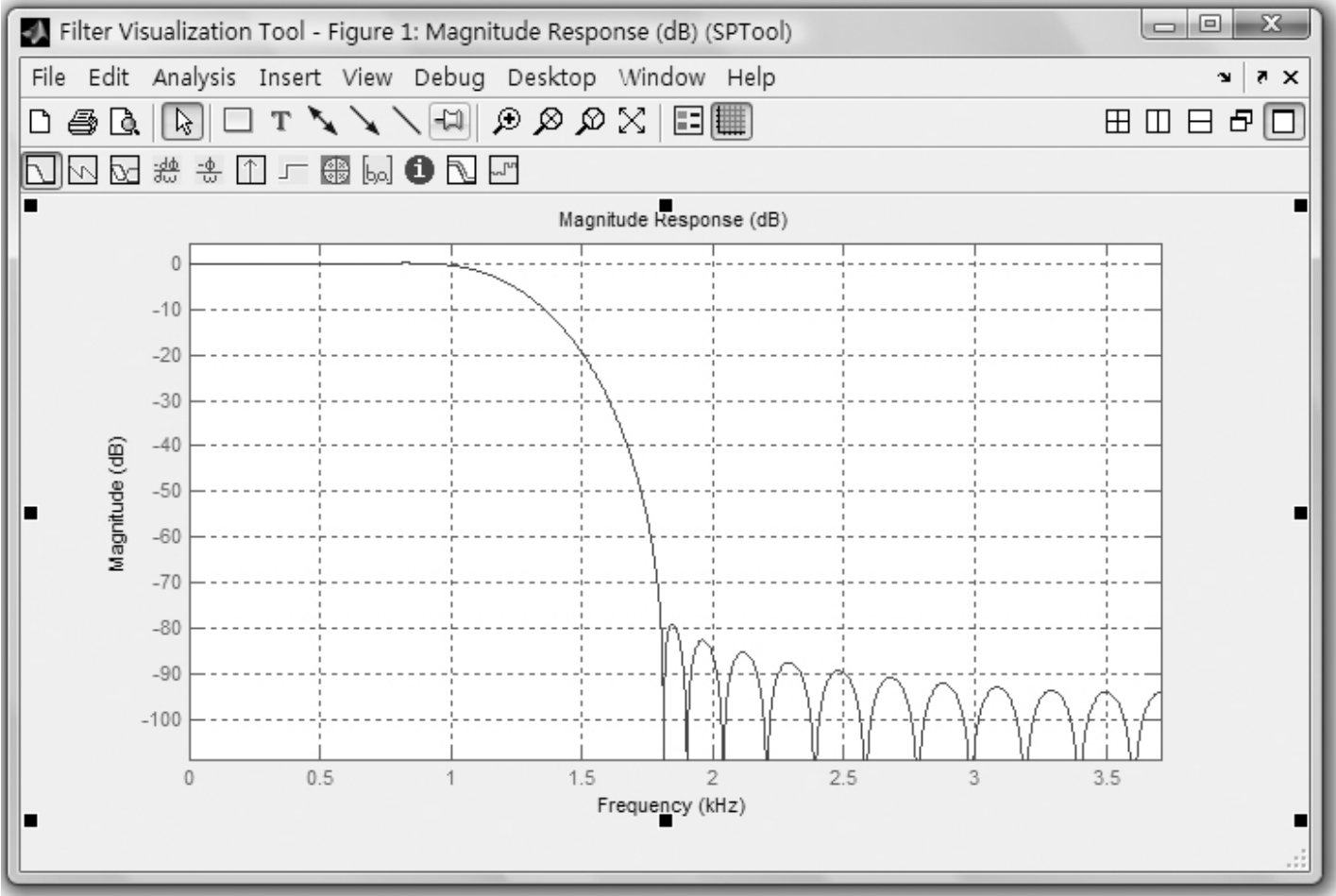Open the View menu
Viewport: 1336px width, 896px height.
tap(366, 76)
